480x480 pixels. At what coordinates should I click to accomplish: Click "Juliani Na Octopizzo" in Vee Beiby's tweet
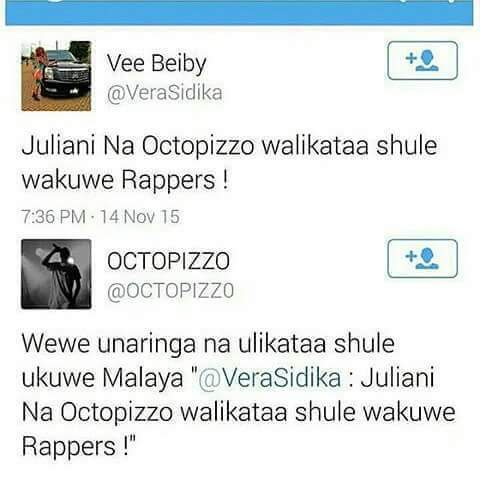pyautogui.click(x=138, y=146)
